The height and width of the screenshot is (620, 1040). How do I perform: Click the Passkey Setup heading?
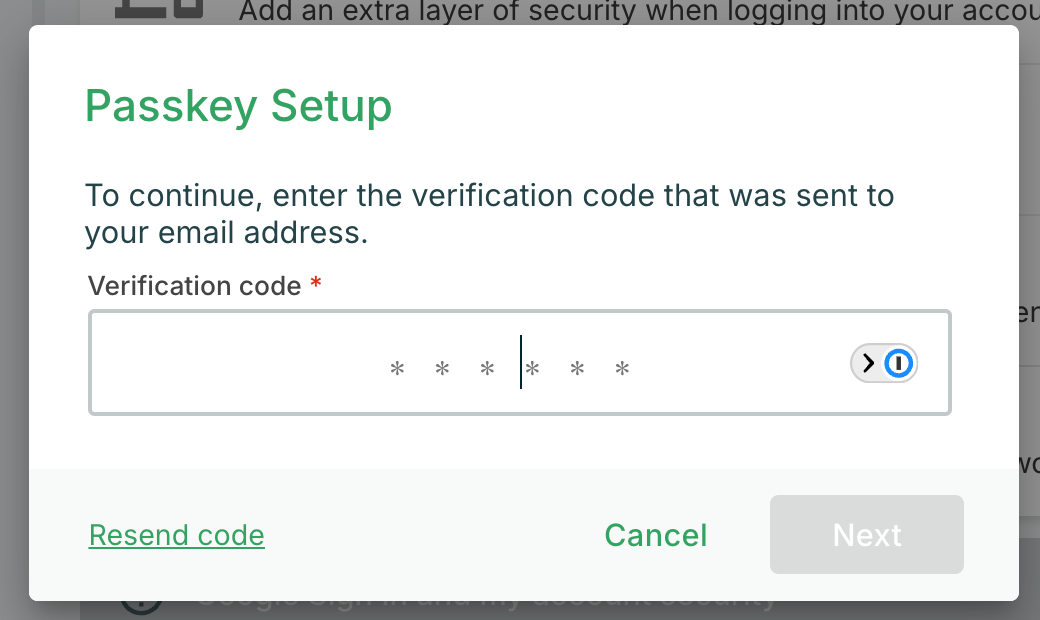(x=238, y=106)
